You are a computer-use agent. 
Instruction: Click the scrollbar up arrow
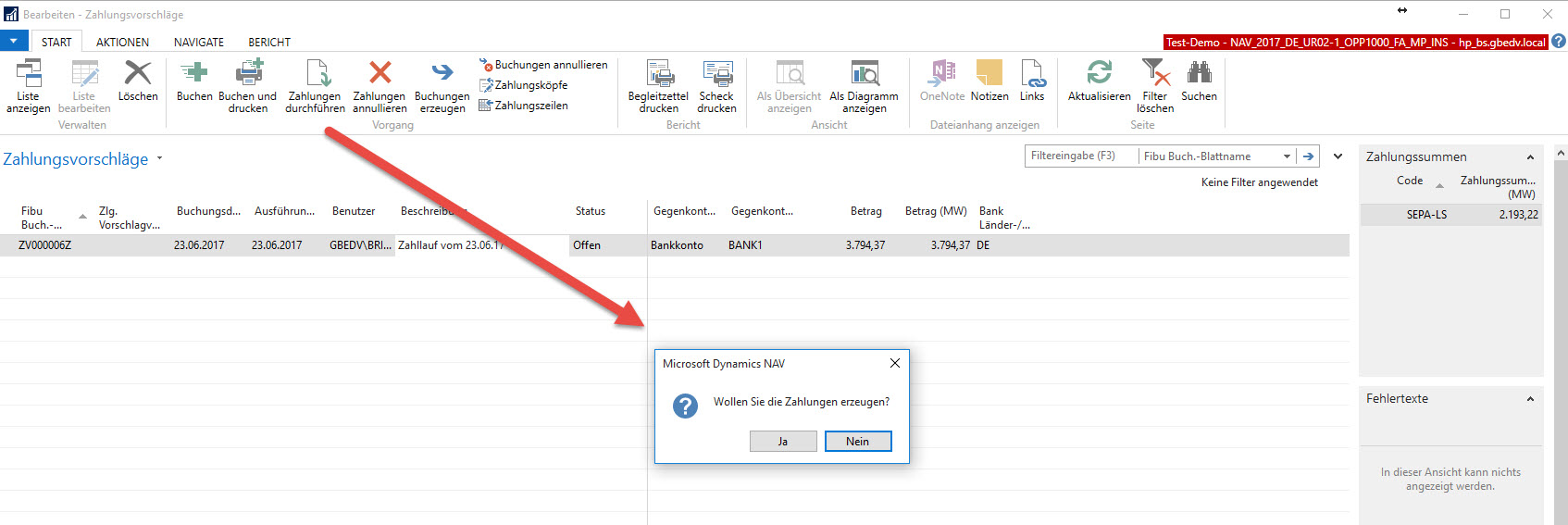1561,153
